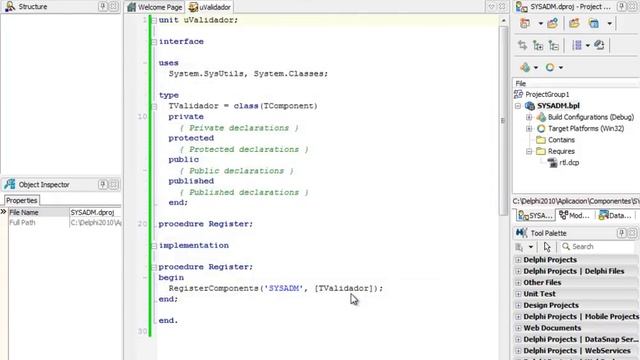
Task: Expand Delphi Projects | Delphi Files category
Action: coord(518,271)
